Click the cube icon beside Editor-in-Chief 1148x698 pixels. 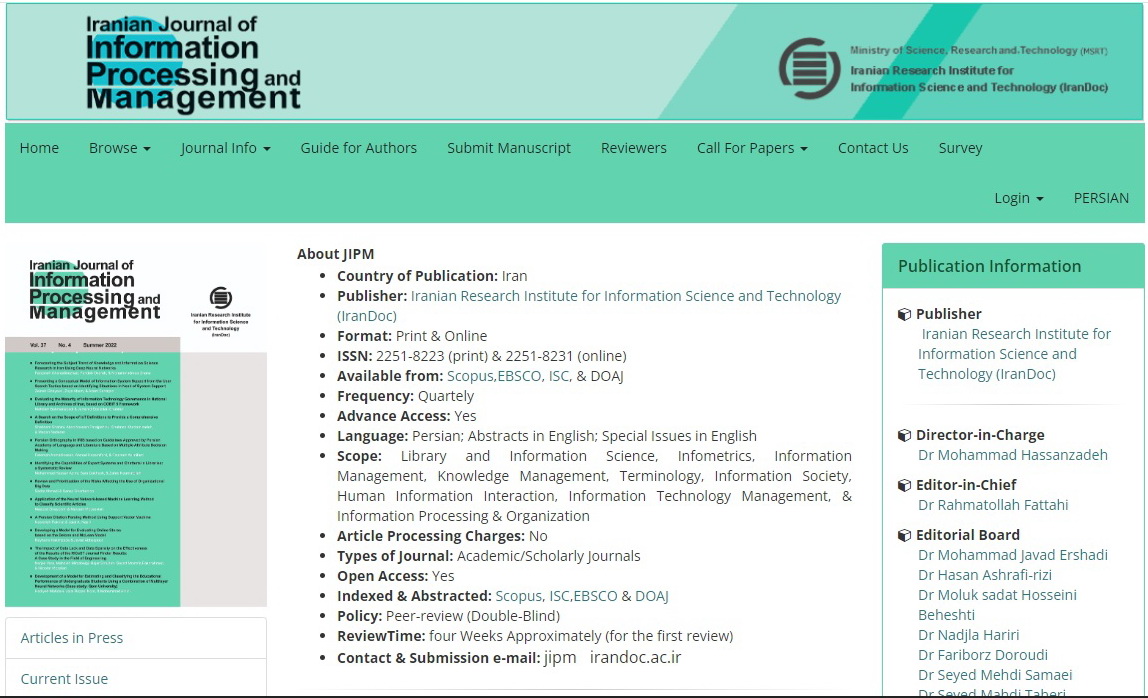tap(904, 485)
